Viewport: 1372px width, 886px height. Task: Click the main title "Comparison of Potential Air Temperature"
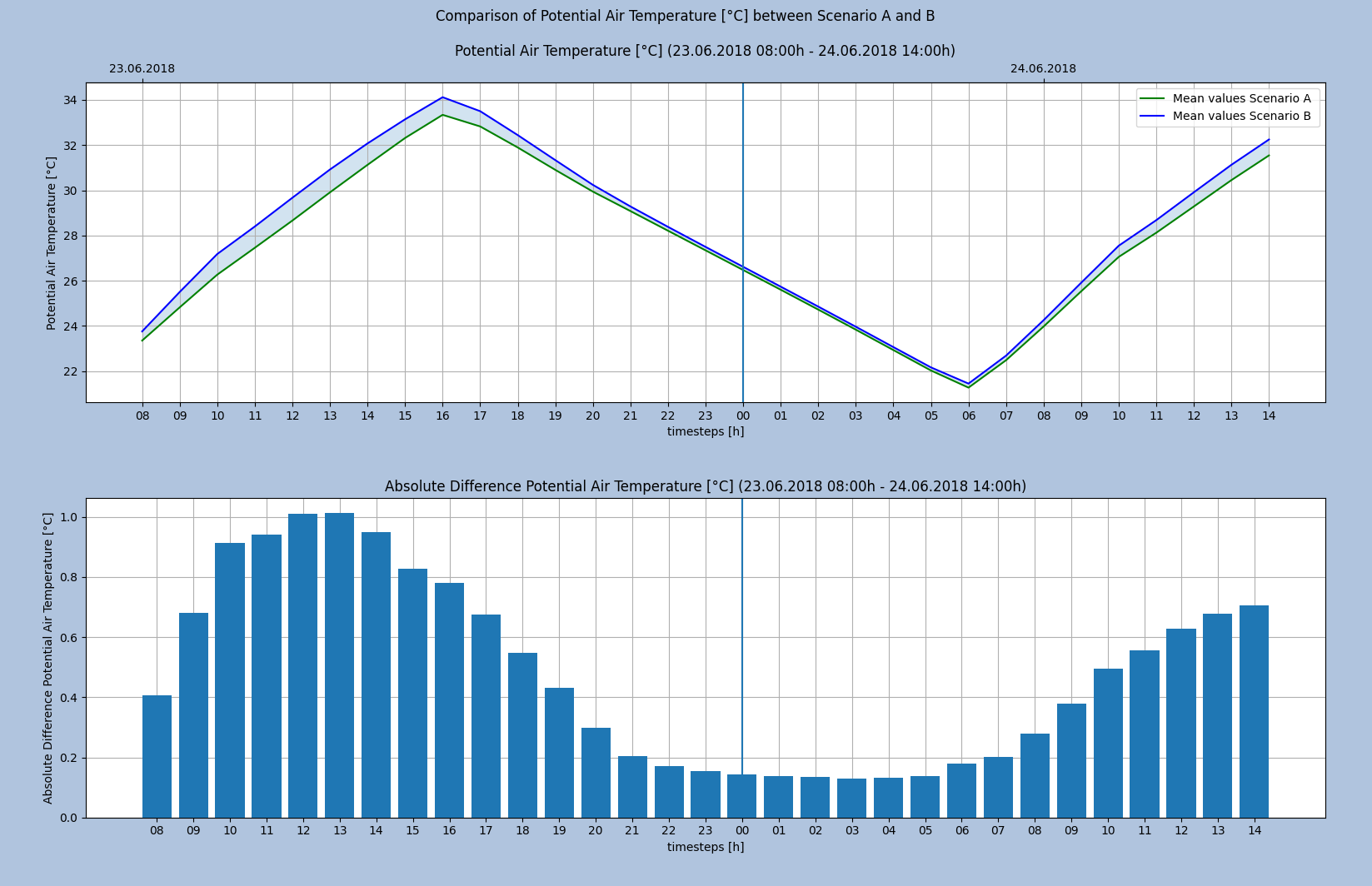(685, 17)
